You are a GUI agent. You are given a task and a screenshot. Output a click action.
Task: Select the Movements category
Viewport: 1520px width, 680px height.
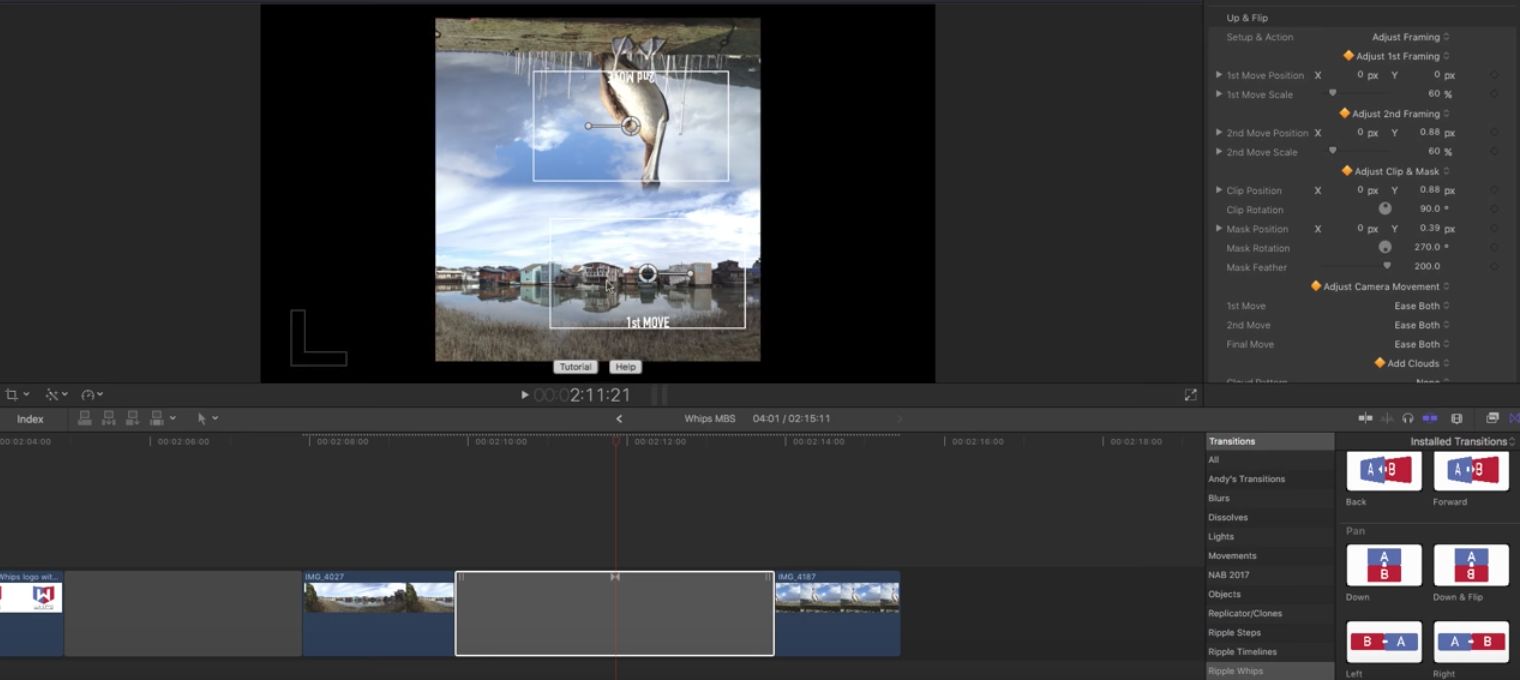[x=1270, y=556]
